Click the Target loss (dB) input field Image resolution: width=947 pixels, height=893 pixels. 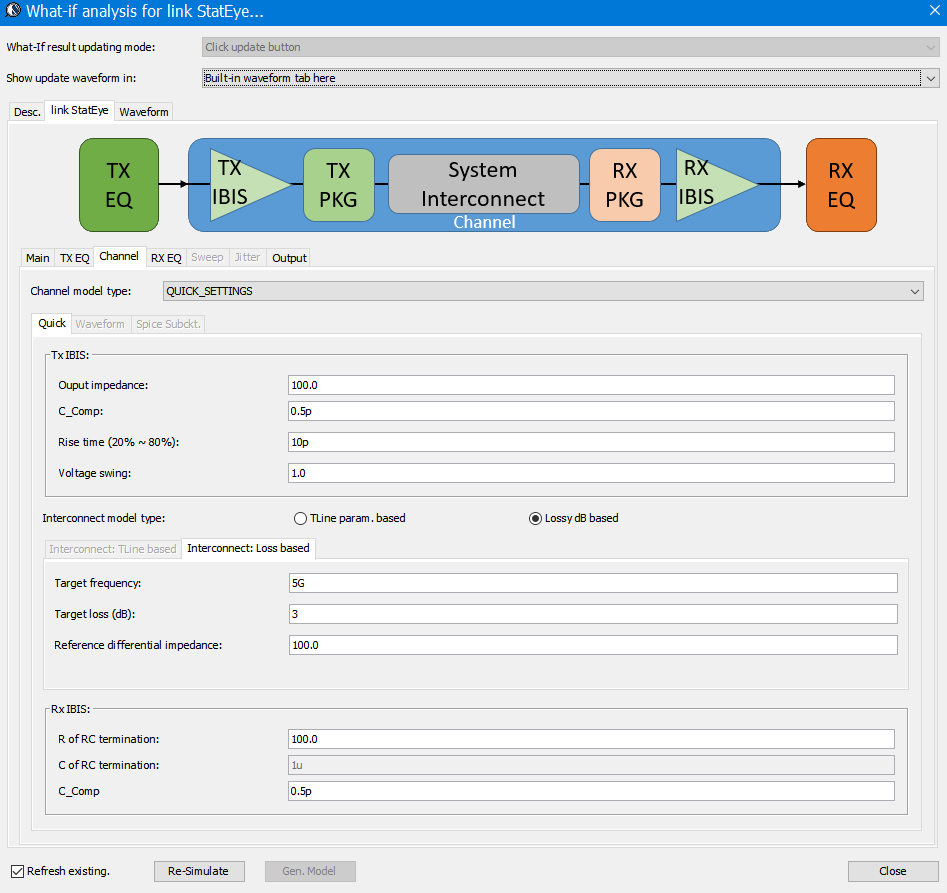pos(593,614)
